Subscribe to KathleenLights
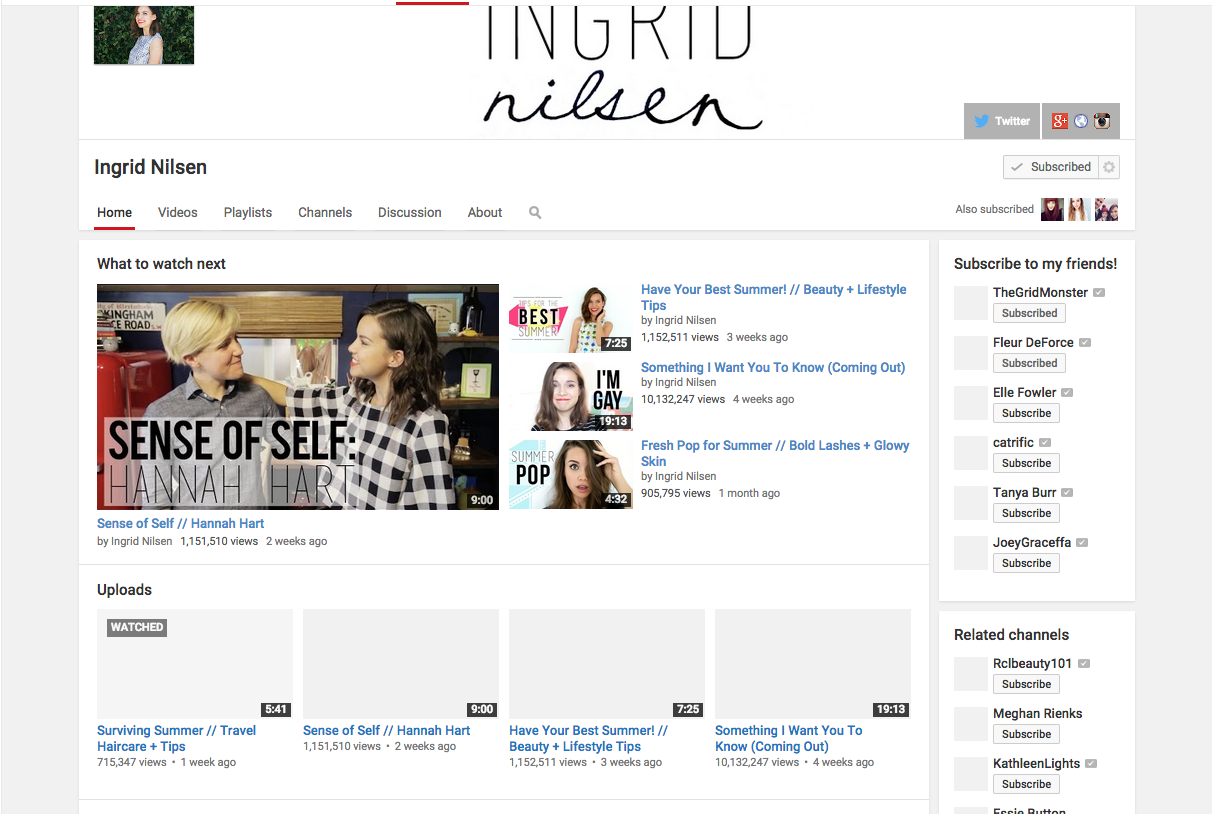The image size is (1212, 814). coord(1026,784)
